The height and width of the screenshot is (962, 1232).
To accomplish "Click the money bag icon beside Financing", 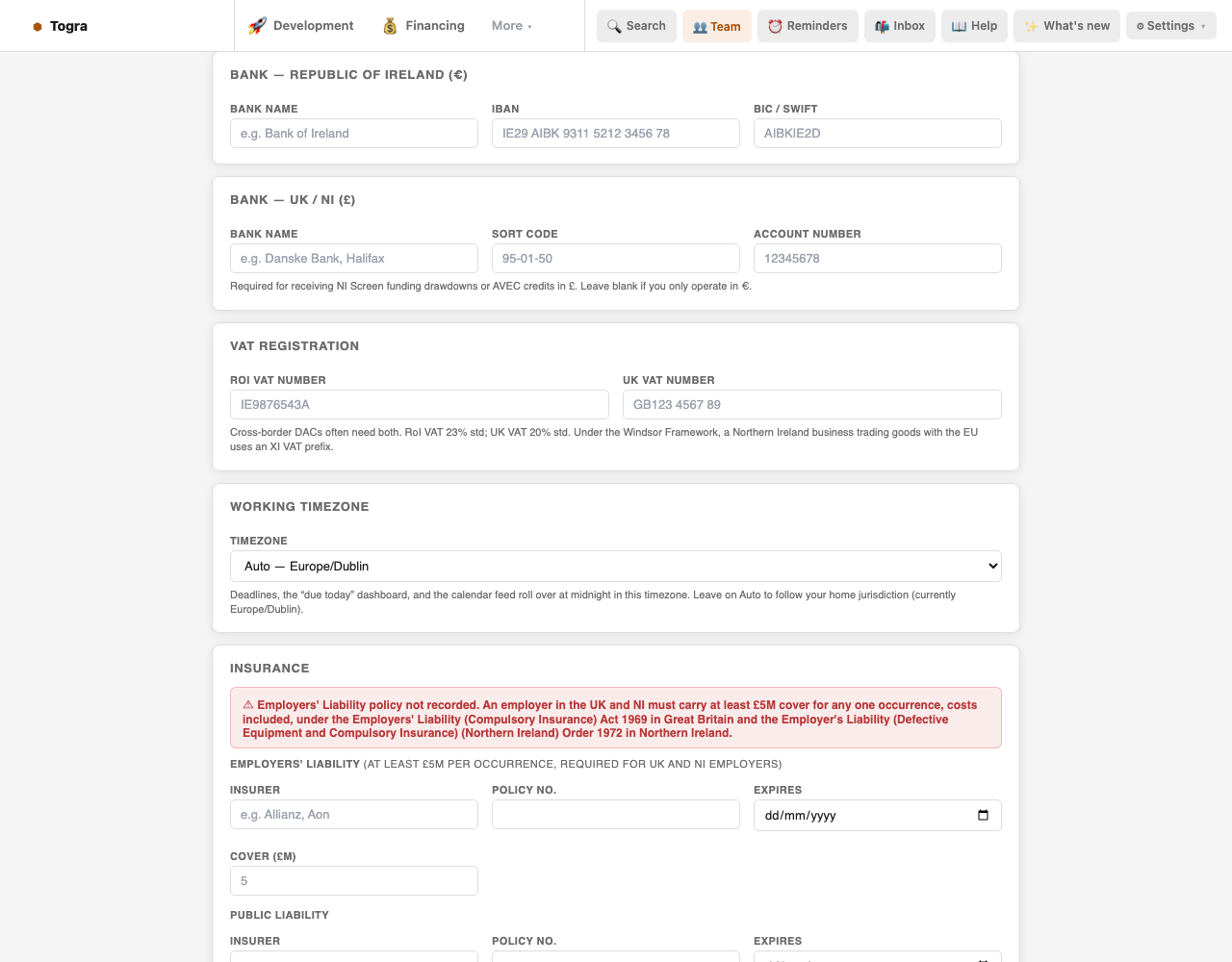I will tap(390, 26).
